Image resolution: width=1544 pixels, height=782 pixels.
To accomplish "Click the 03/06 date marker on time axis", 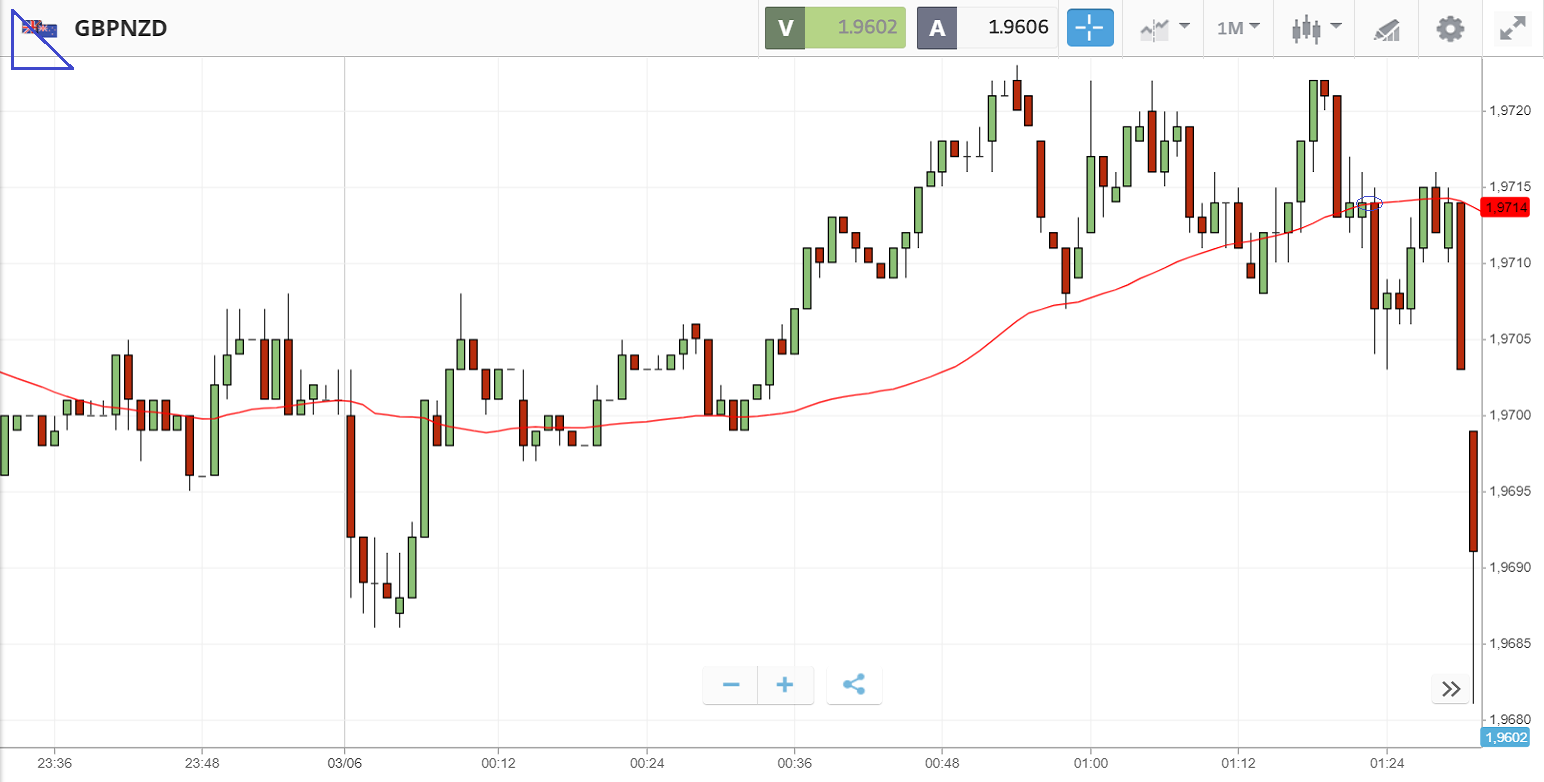I will [344, 763].
